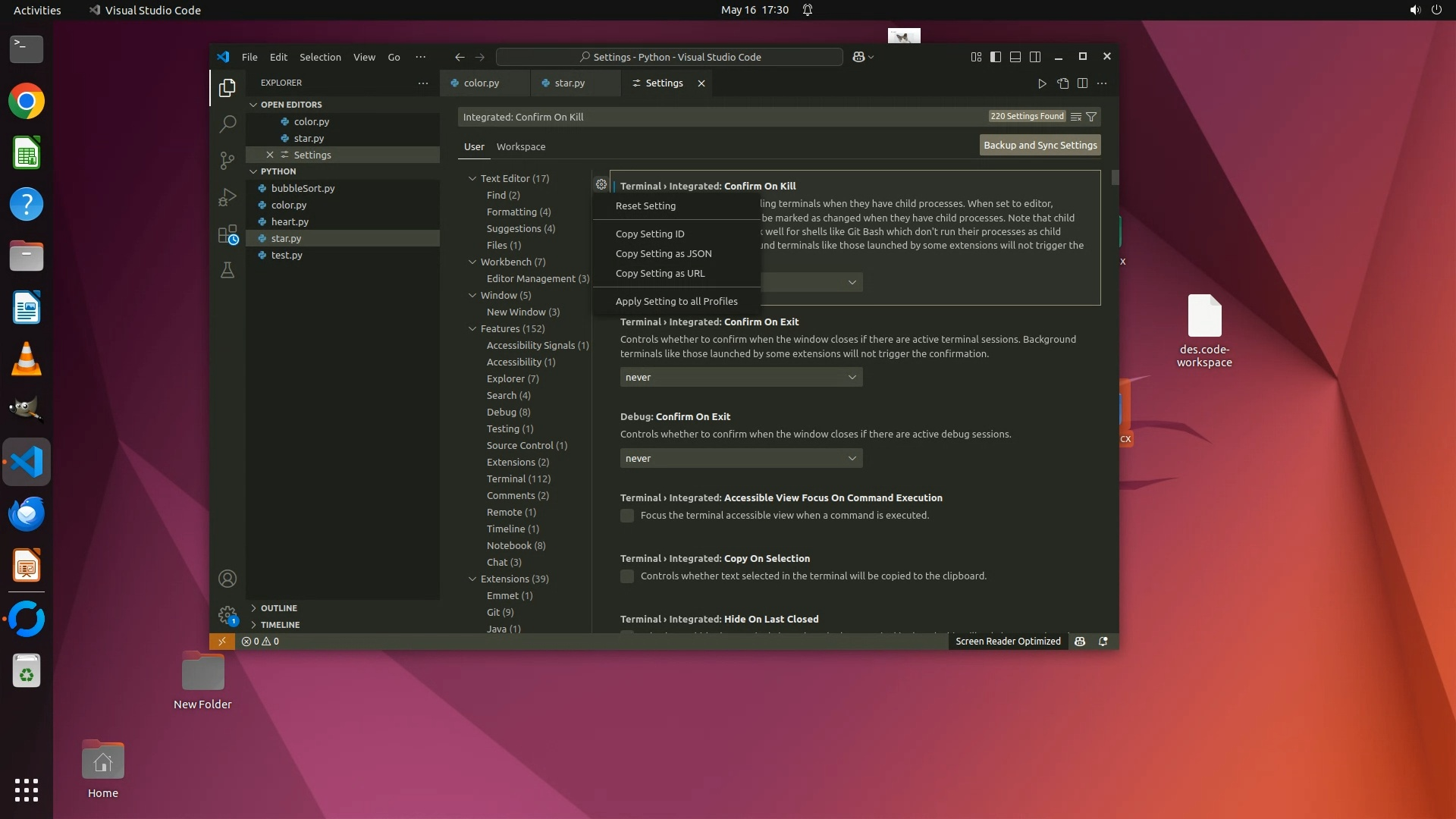The image size is (1456, 819).
Task: Open the Search view in activity bar
Action: click(227, 124)
